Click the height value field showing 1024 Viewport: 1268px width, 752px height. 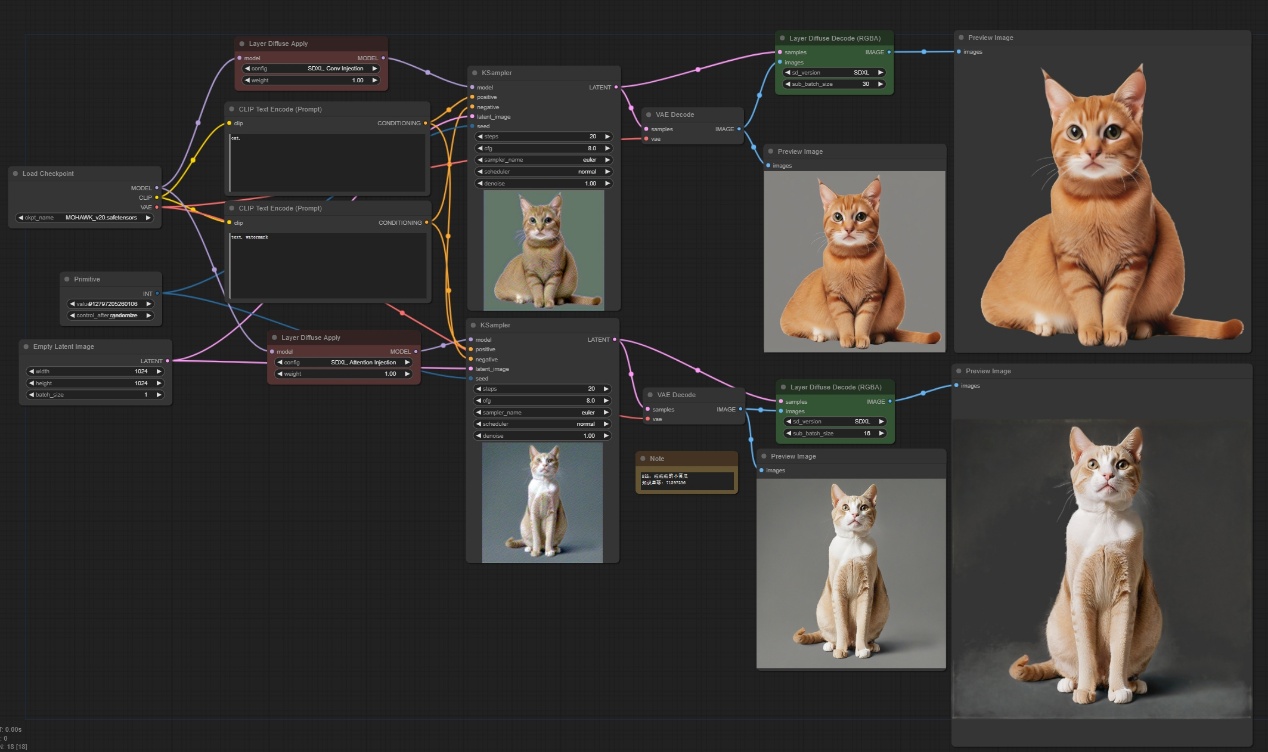(x=95, y=383)
